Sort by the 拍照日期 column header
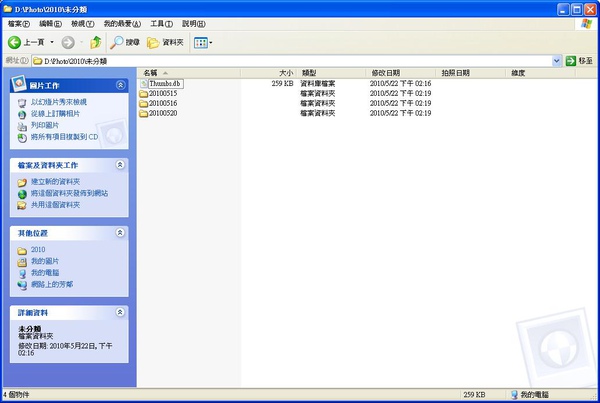This screenshot has width=600, height=403. coord(471,73)
